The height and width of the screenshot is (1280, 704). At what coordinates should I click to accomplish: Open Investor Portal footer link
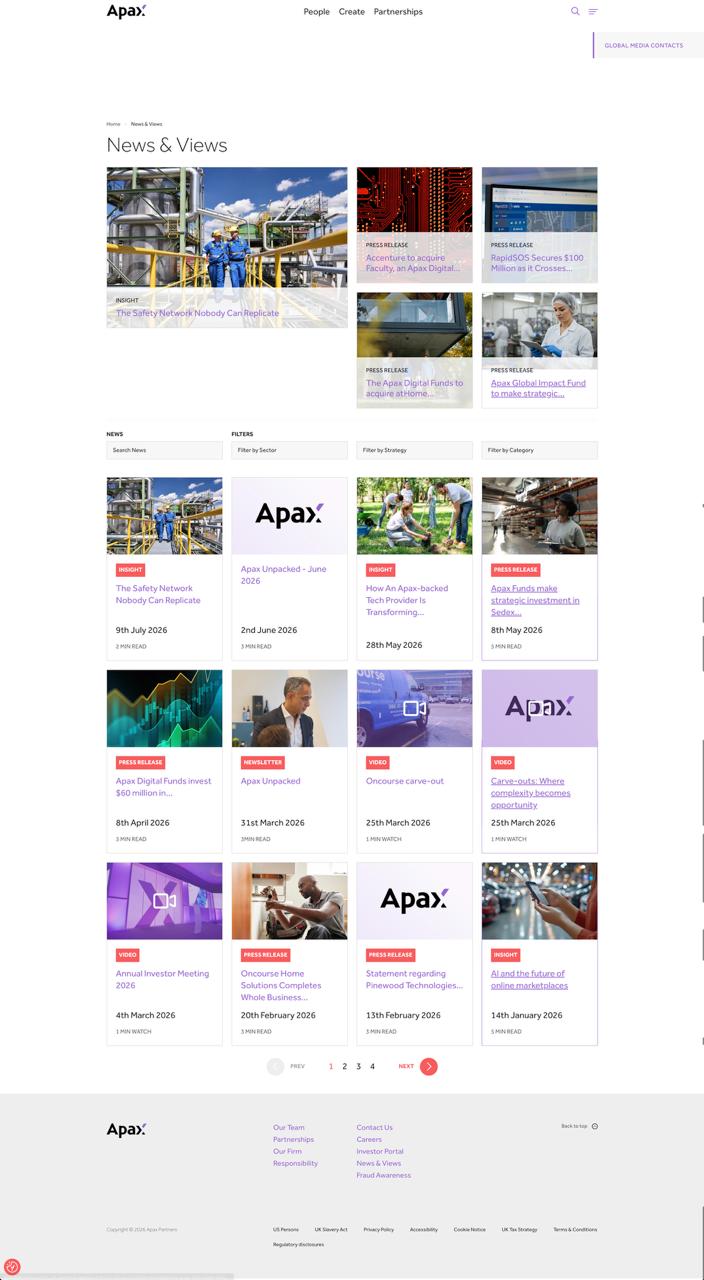pos(380,1151)
